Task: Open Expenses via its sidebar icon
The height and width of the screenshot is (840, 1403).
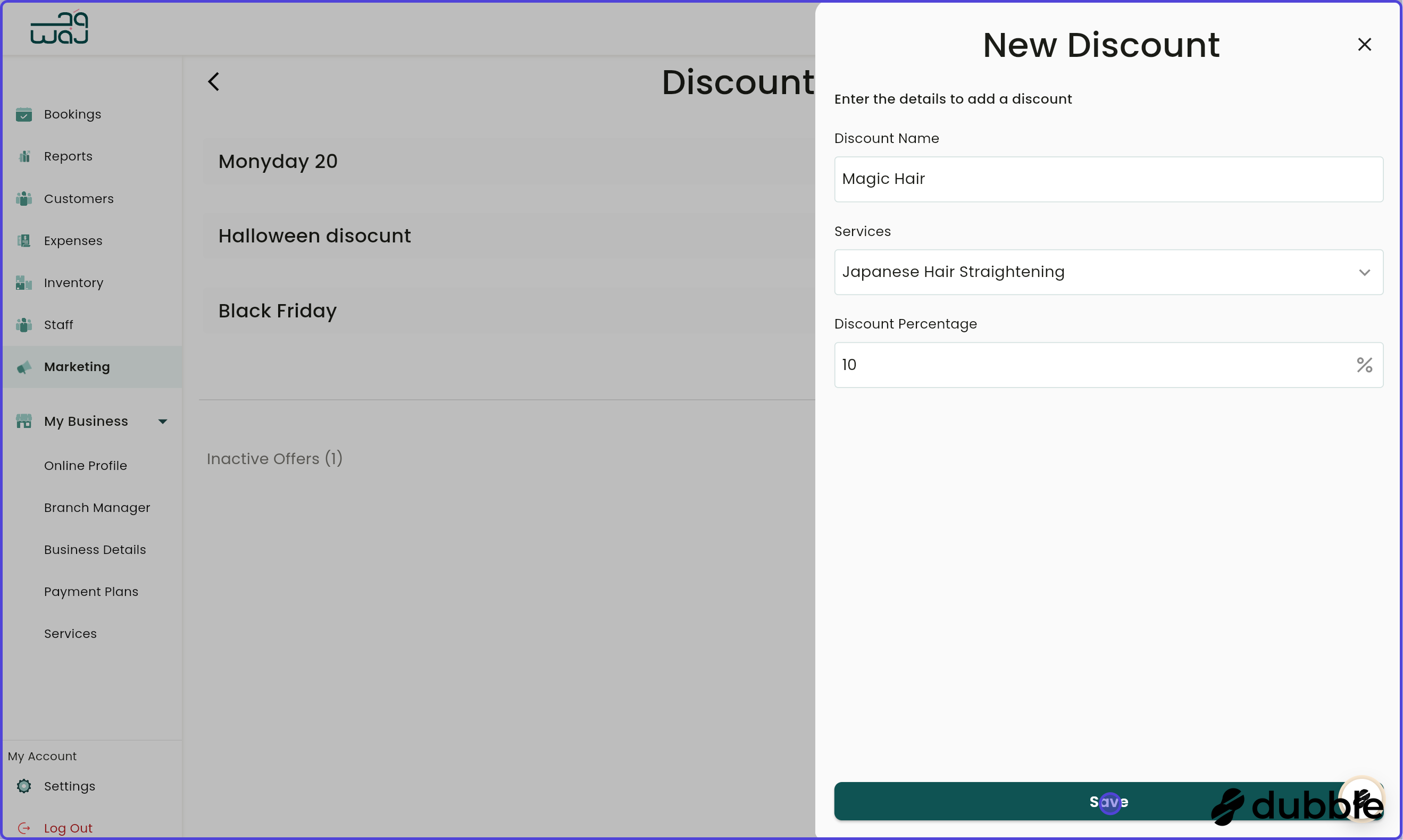Action: point(24,240)
